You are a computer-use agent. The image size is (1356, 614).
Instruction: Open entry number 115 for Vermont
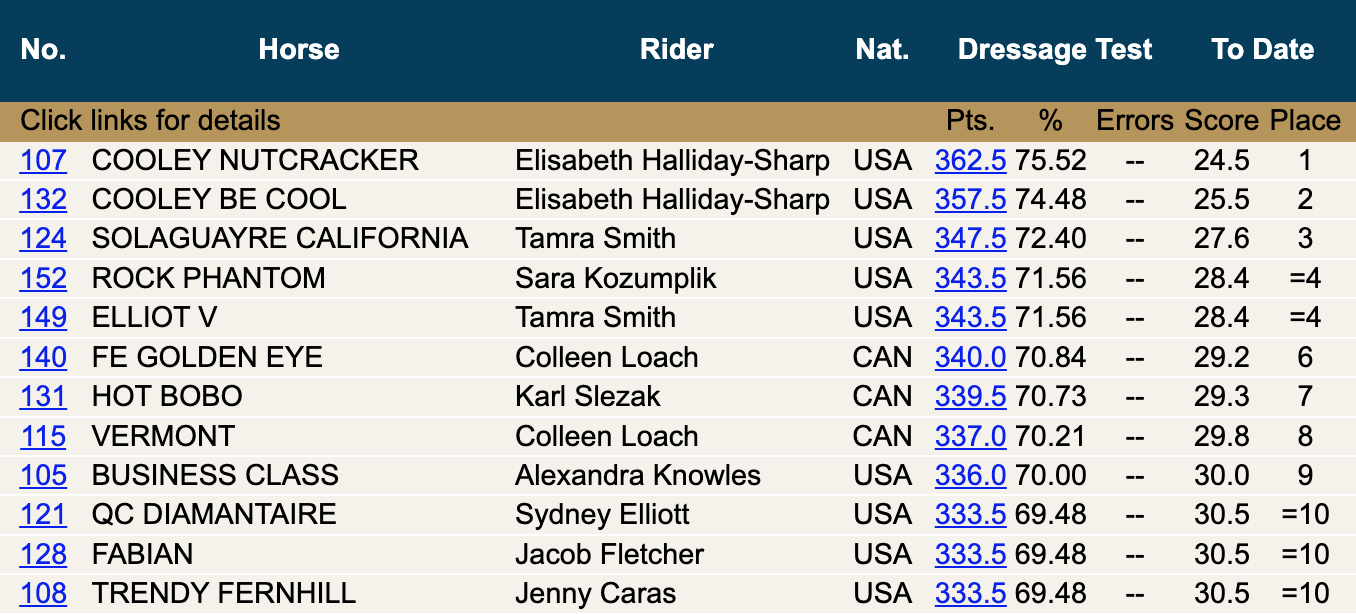coord(43,436)
